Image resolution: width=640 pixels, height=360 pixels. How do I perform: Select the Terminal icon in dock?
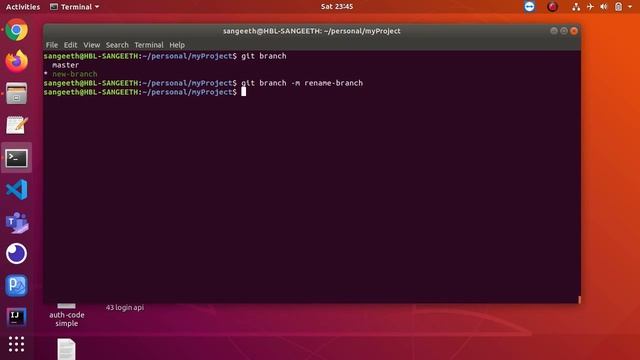coord(16,158)
